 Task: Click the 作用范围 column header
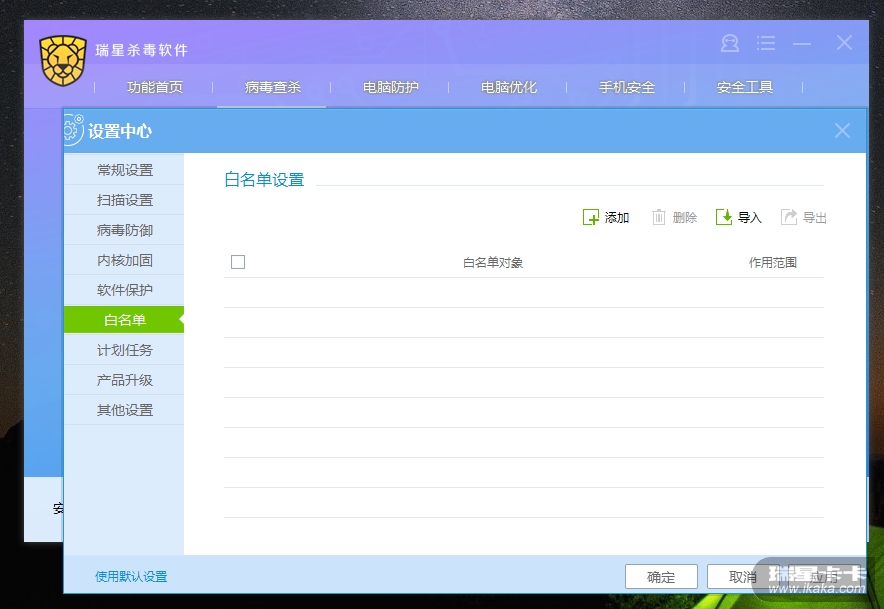coord(772,262)
